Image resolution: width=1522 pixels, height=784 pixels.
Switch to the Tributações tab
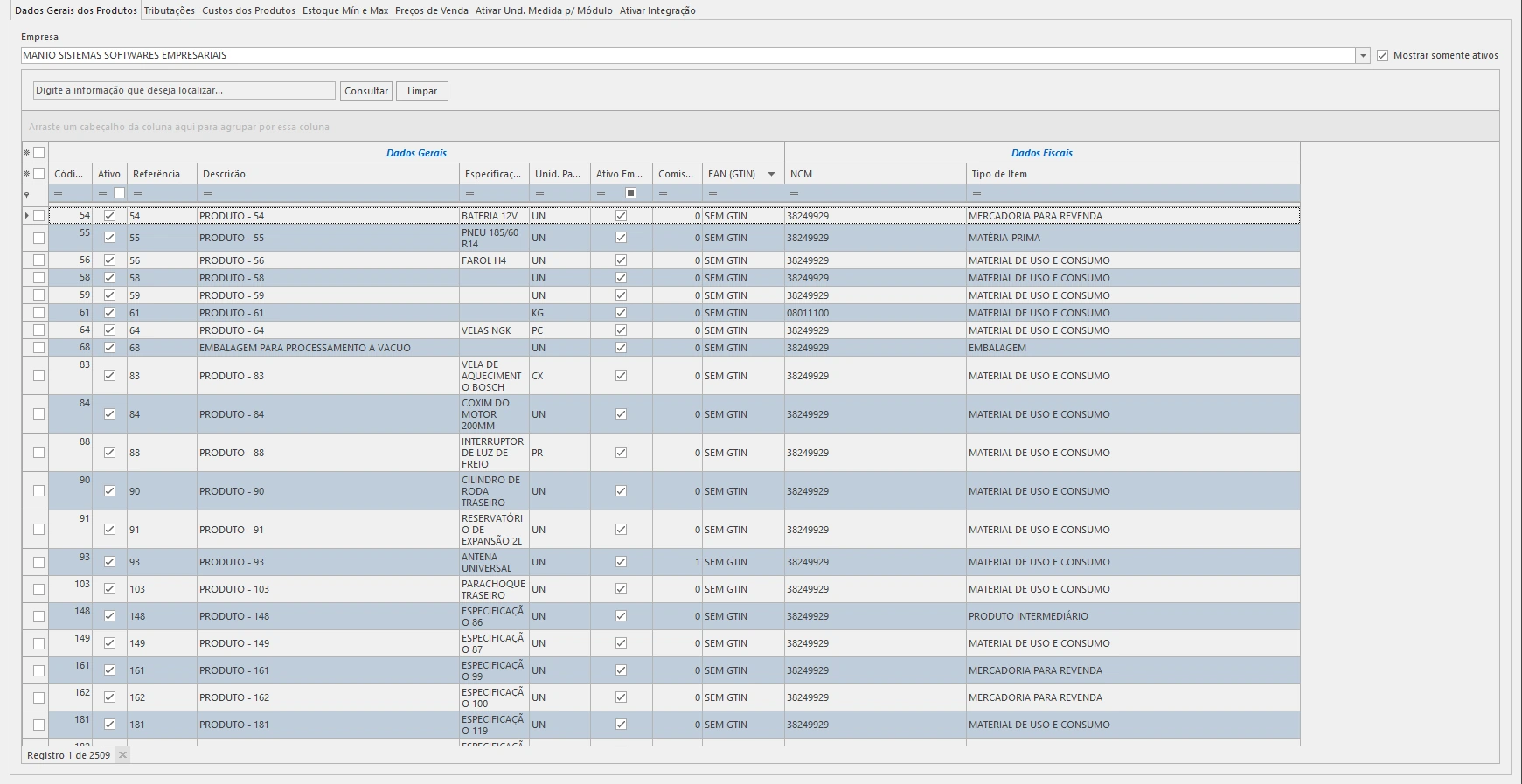[x=170, y=10]
